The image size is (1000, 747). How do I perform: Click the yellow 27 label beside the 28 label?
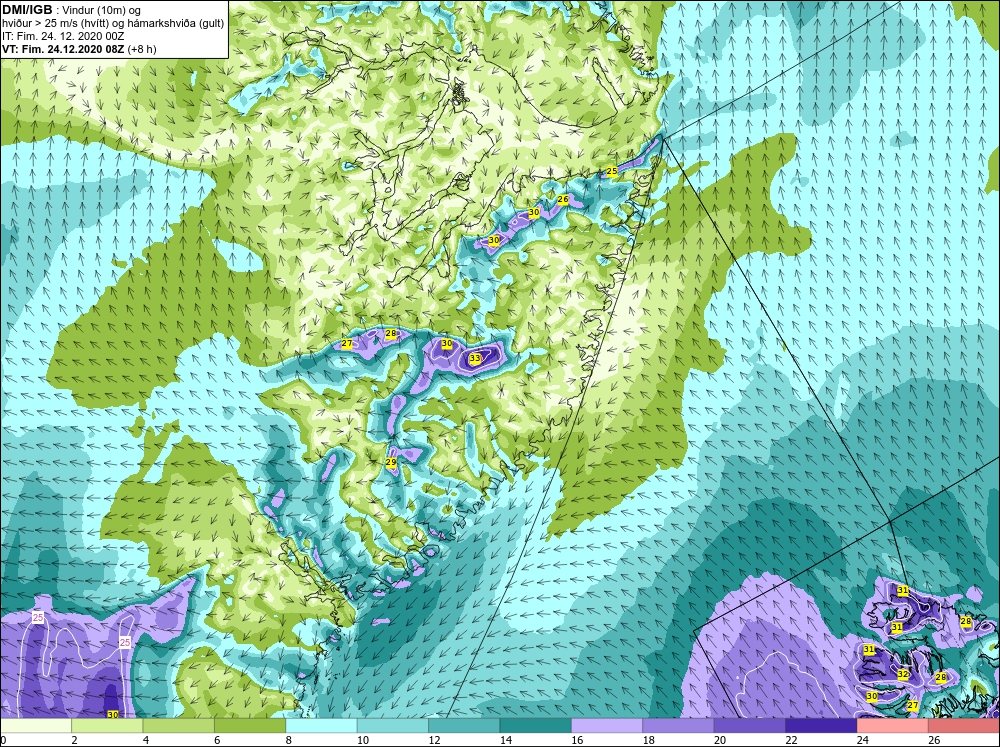(347, 343)
